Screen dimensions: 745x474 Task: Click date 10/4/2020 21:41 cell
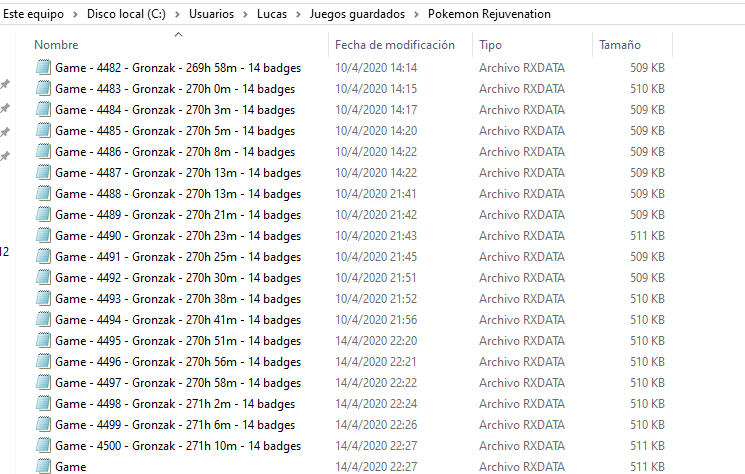point(376,194)
